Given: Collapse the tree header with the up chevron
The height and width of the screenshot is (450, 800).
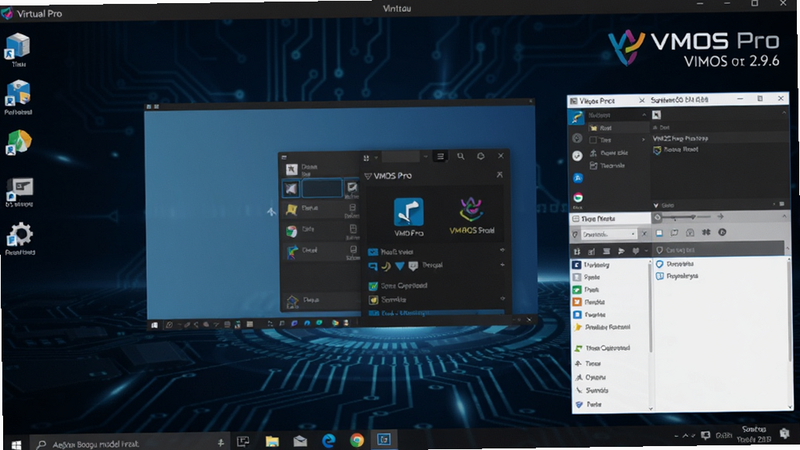Looking at the screenshot, I should click(x=644, y=115).
